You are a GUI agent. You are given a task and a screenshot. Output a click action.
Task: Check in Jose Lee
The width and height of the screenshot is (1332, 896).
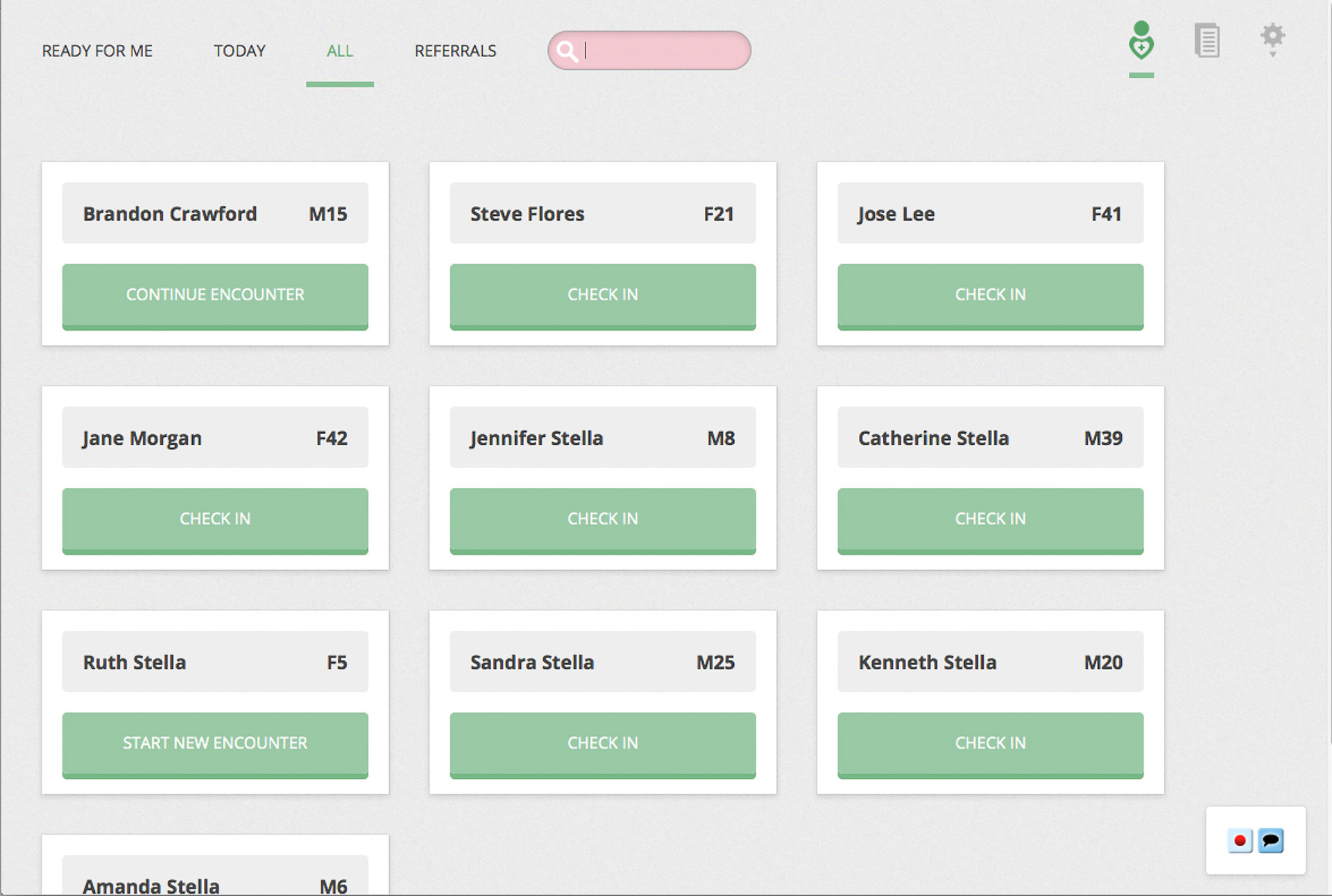[x=990, y=295]
